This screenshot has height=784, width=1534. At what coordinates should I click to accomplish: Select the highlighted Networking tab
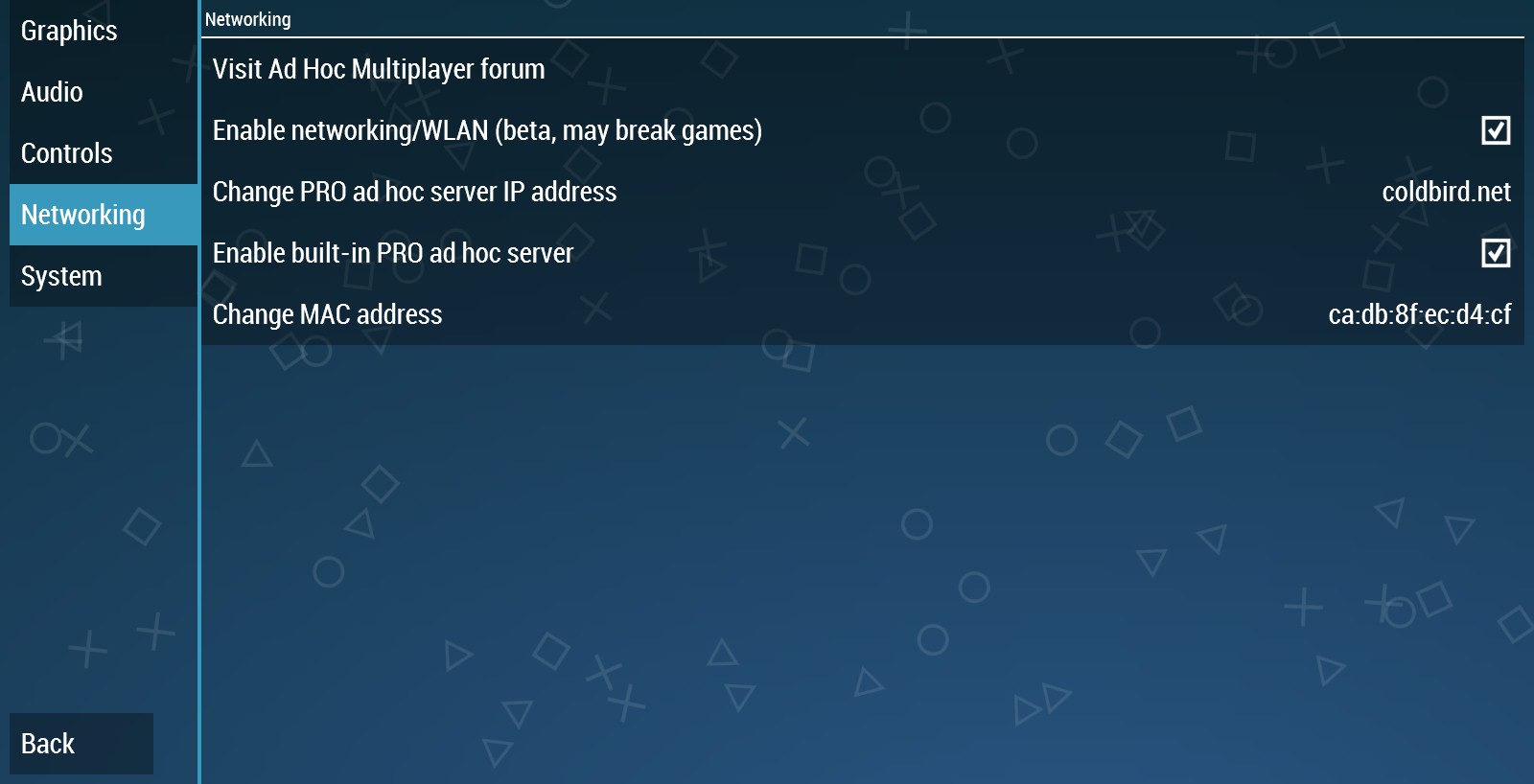(x=104, y=215)
